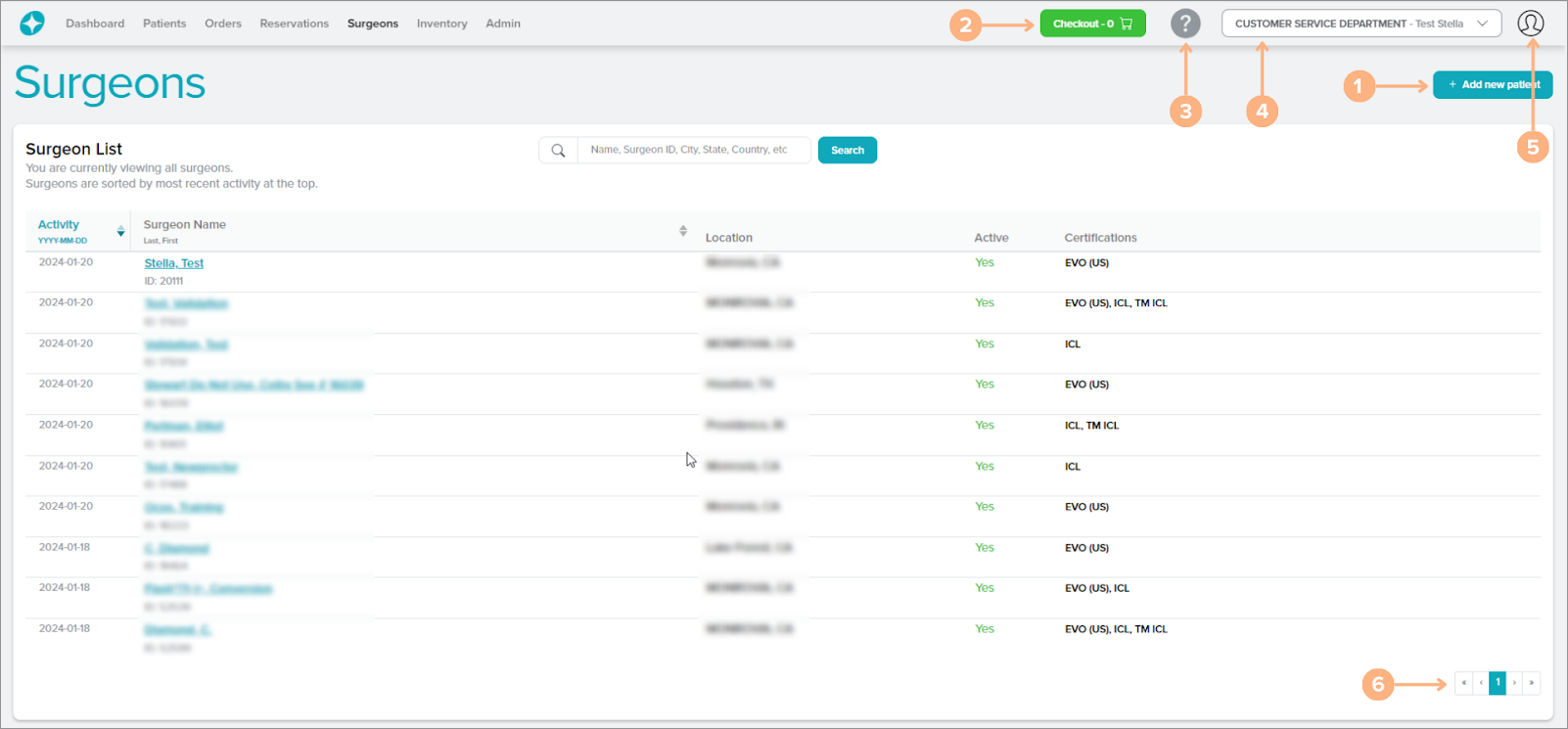The image size is (1568, 729).
Task: Click the magnifying glass search icon
Action: tap(558, 151)
